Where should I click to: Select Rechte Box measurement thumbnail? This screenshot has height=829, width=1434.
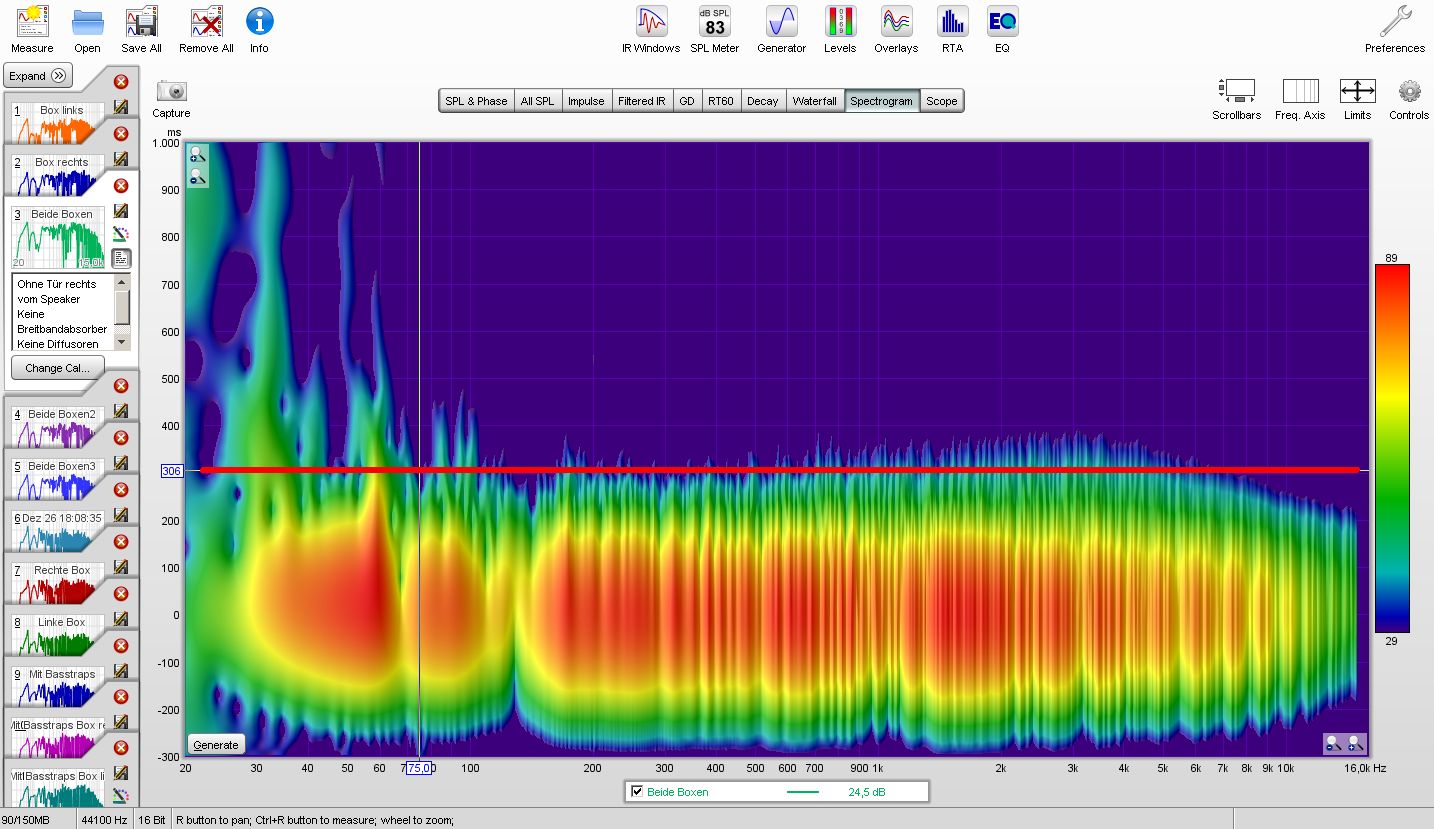click(58, 582)
